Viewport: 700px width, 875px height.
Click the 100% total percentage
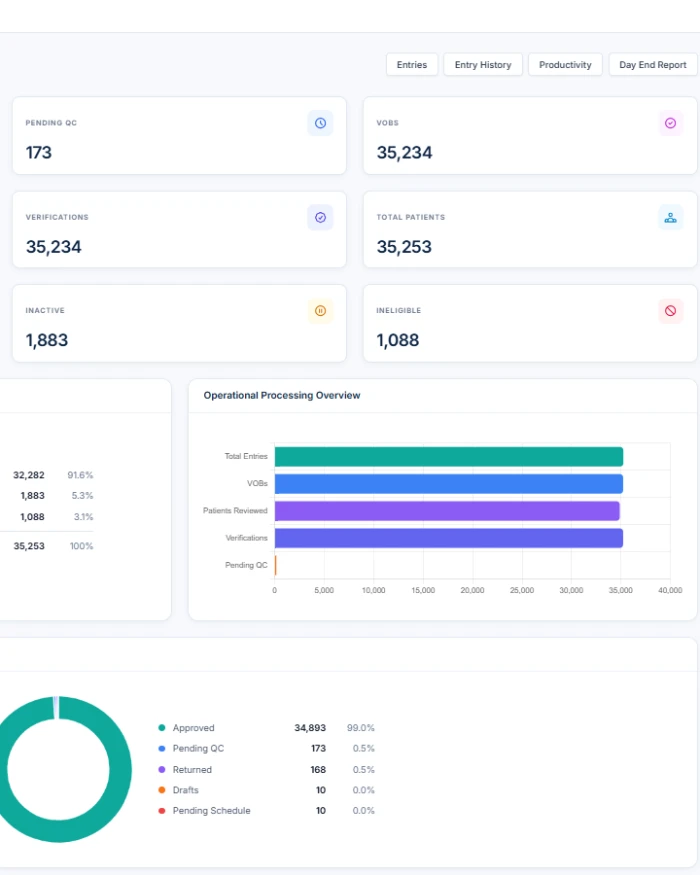pyautogui.click(x=81, y=546)
